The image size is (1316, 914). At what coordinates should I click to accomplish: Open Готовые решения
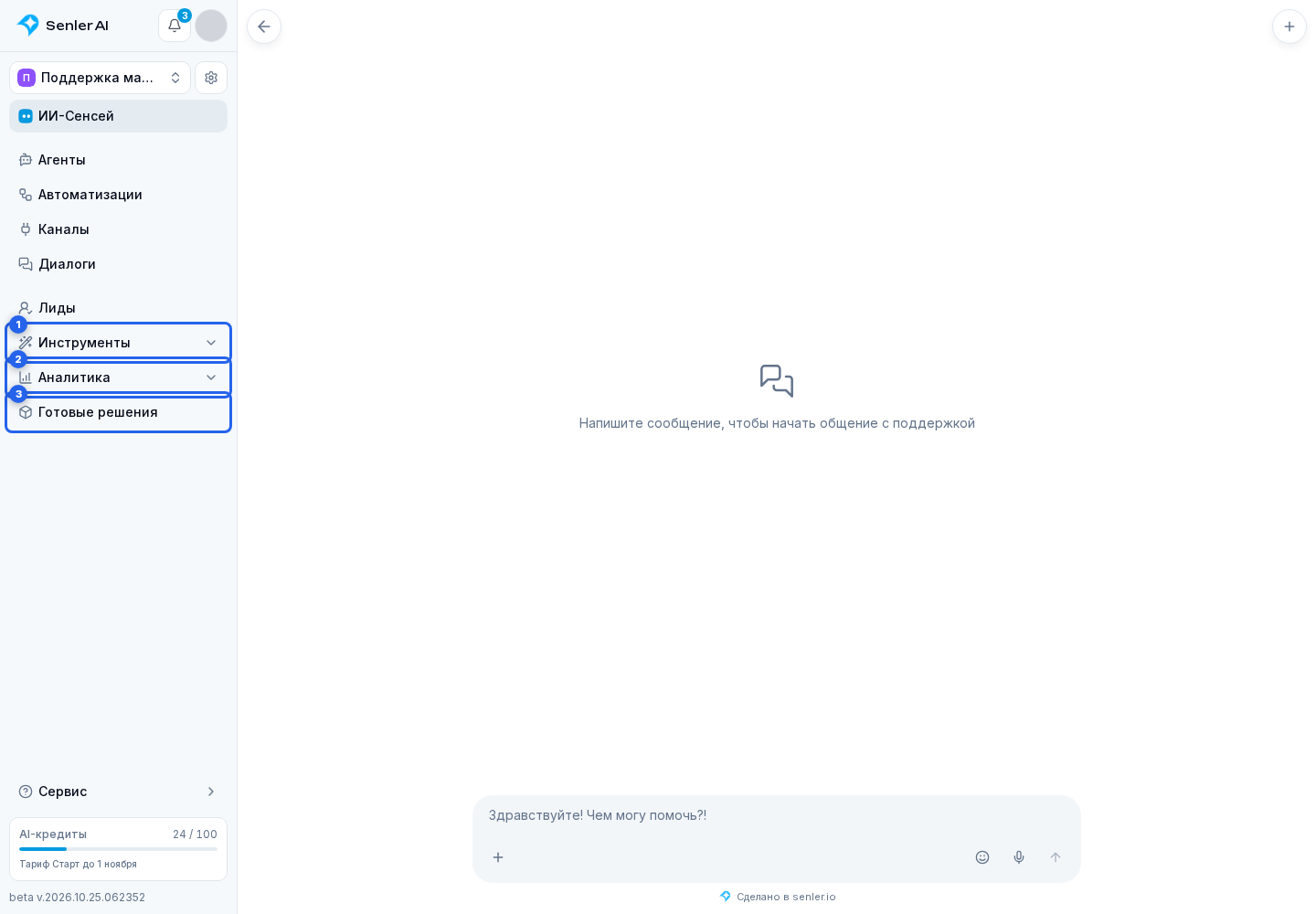(x=118, y=412)
